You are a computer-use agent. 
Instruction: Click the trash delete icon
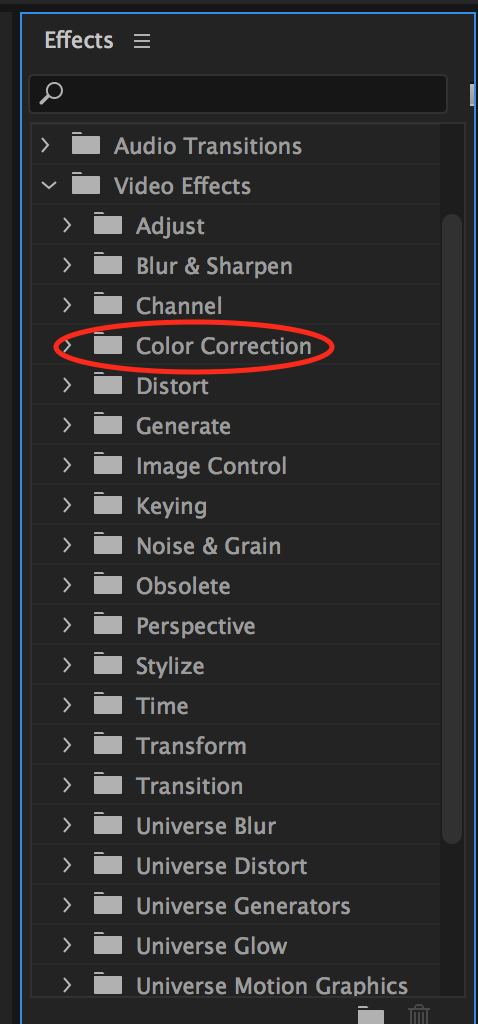pos(419,1015)
